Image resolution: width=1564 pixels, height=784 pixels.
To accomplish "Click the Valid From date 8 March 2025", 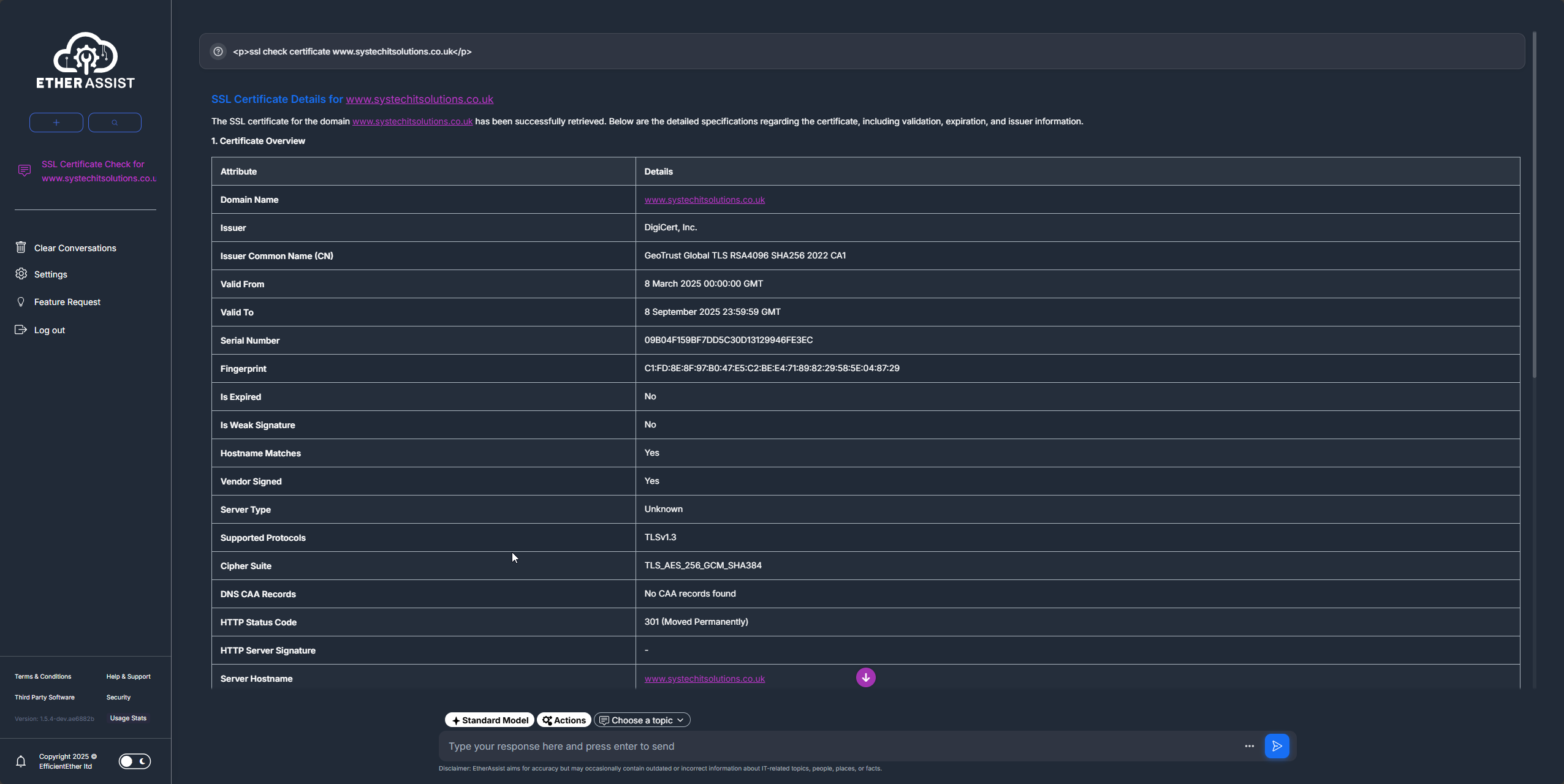I will 704,284.
